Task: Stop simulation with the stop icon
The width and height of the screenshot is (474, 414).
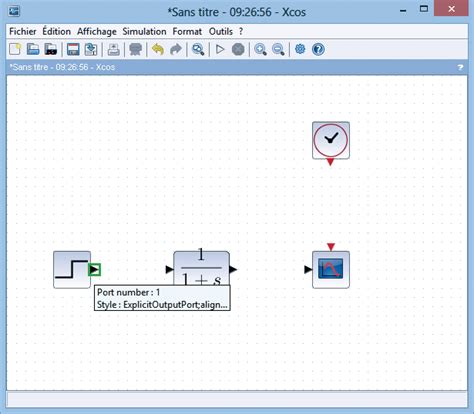Action: coord(238,49)
